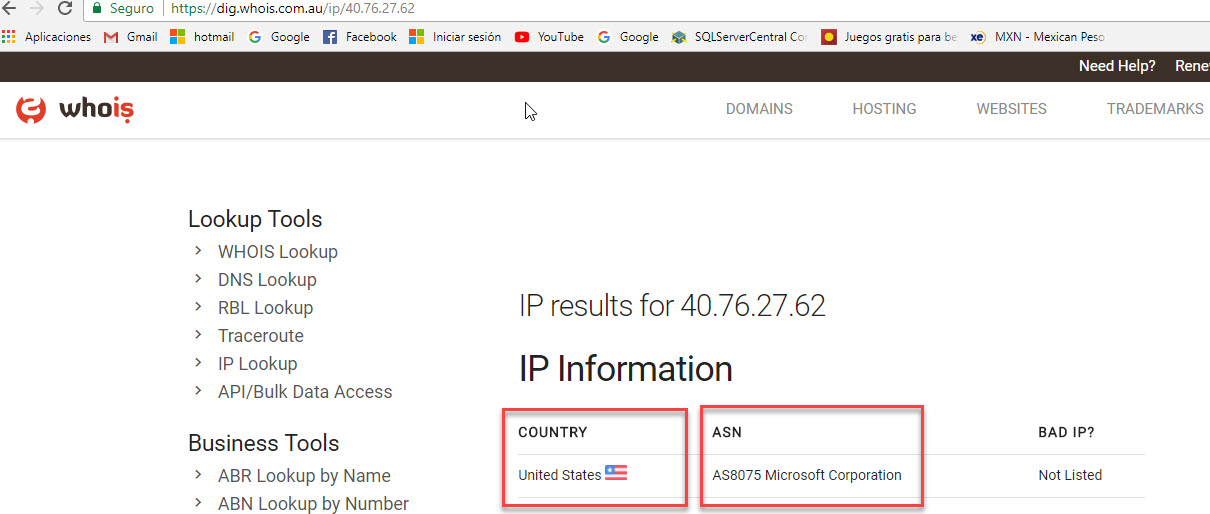Expand the WHOIS Lookup chevron
Screen dimensions: 1210x514
(199, 251)
